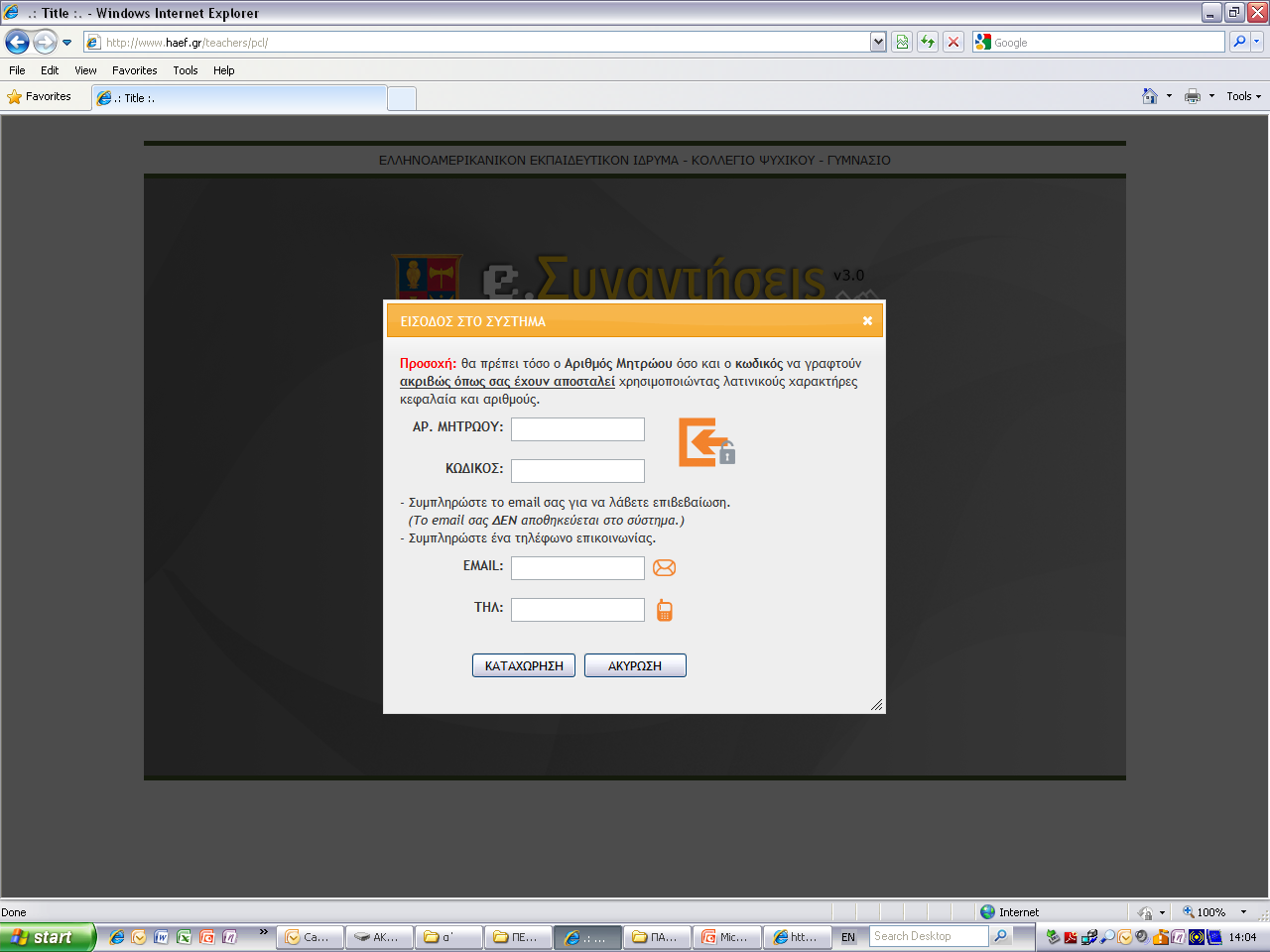Switch to the 'Ca...' taskbar window
1270x952 pixels.
(x=311, y=937)
